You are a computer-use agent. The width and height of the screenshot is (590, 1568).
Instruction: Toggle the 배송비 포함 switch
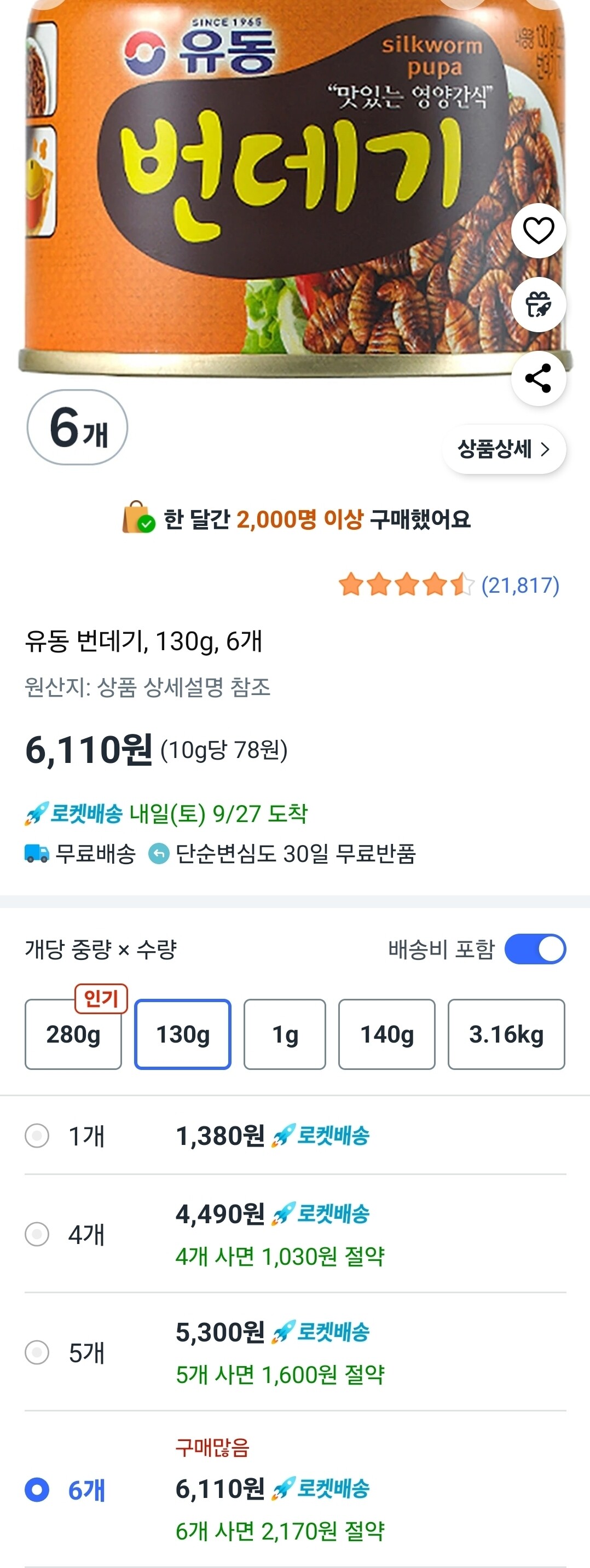point(535,949)
